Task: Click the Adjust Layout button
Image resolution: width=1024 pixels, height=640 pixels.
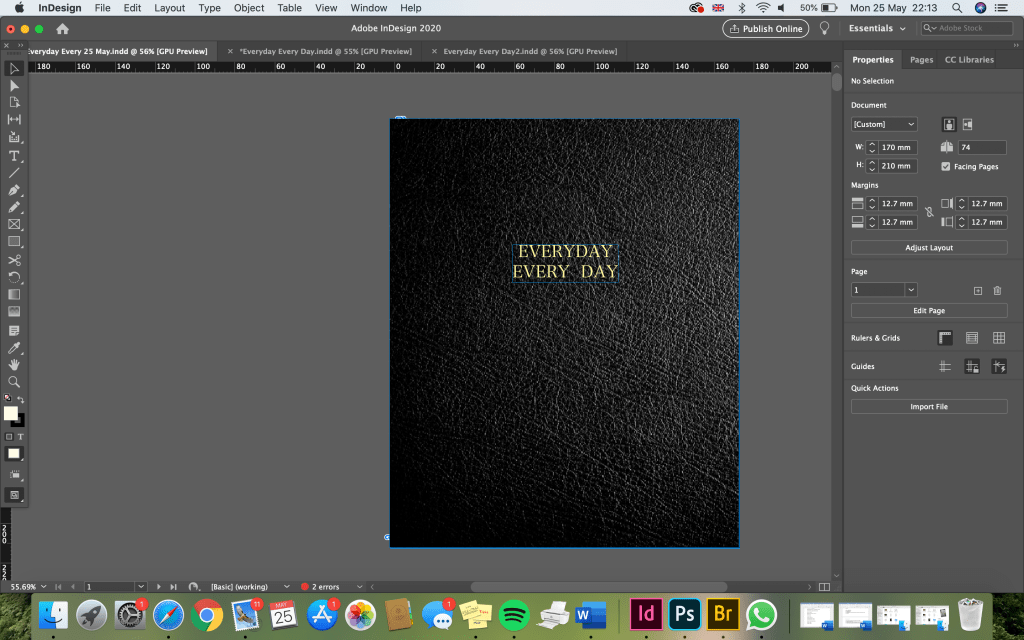Action: click(929, 247)
